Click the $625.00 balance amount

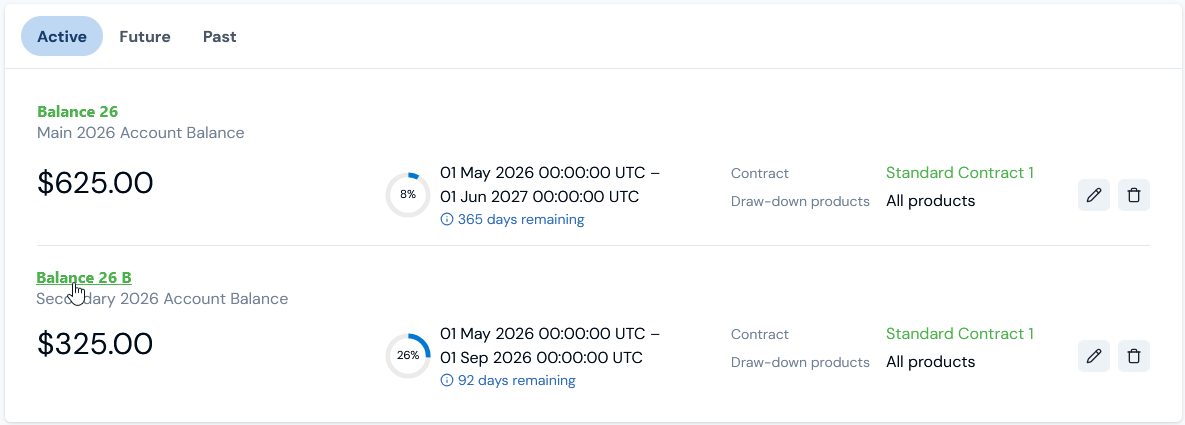[x=95, y=183]
